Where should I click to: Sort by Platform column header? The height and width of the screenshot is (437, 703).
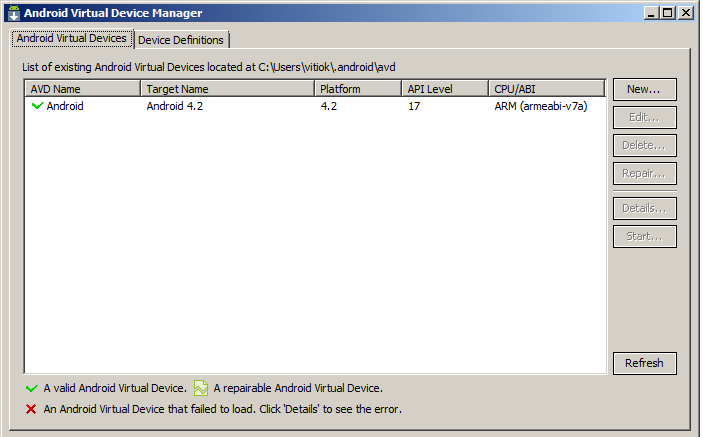358,89
